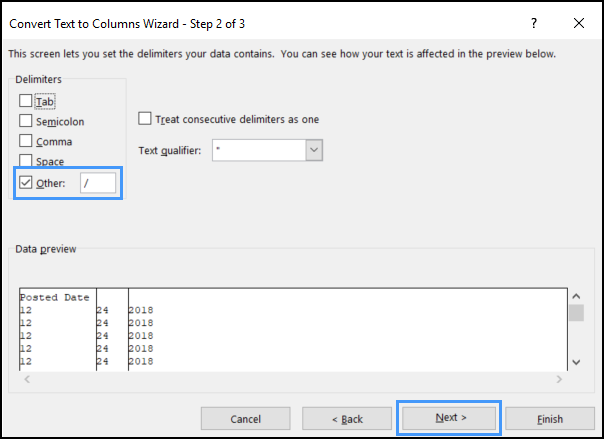Image resolution: width=604 pixels, height=439 pixels.
Task: Click the Cancel button
Action: (x=245, y=419)
